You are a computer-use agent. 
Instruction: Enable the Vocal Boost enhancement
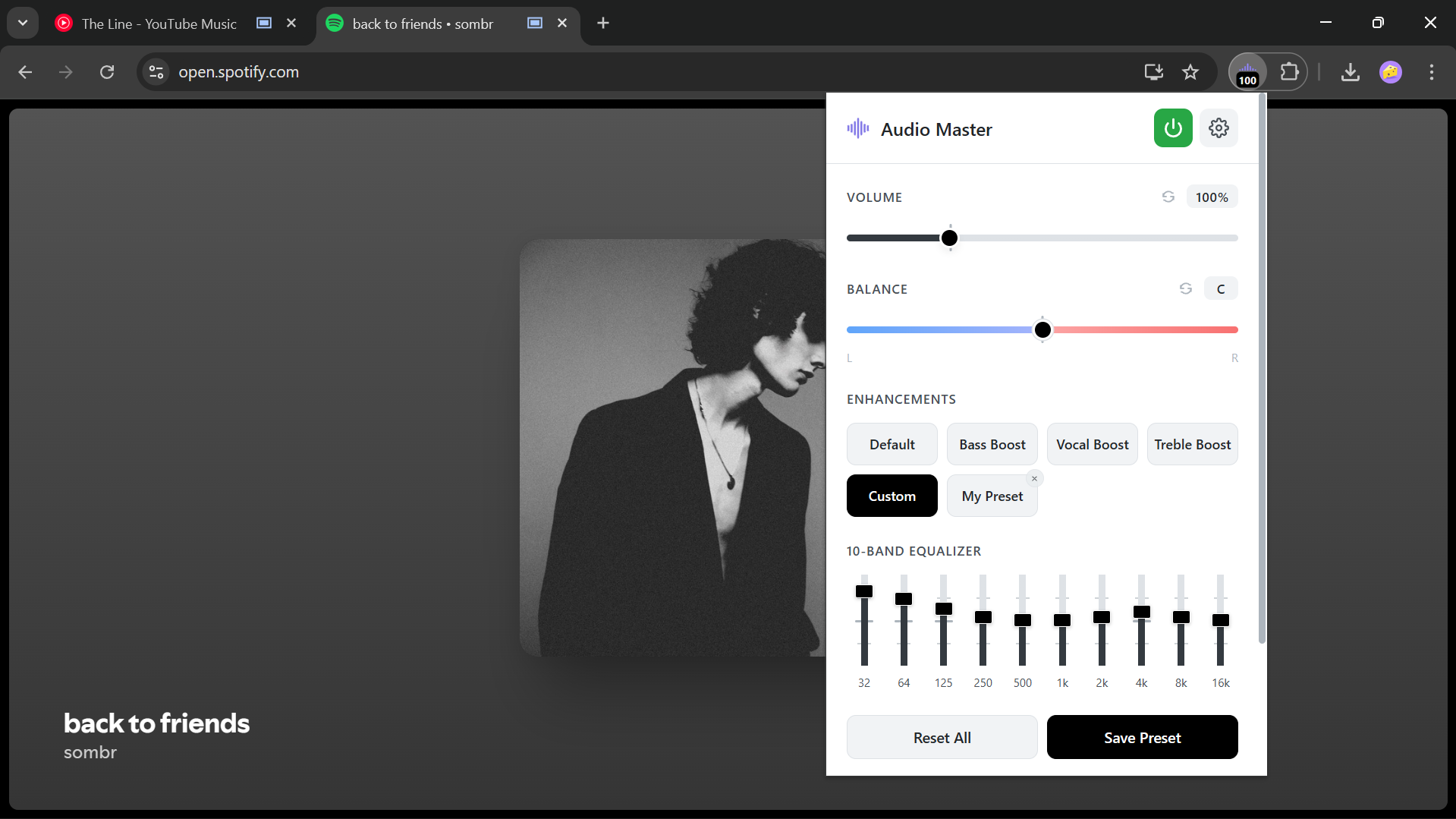click(1092, 445)
